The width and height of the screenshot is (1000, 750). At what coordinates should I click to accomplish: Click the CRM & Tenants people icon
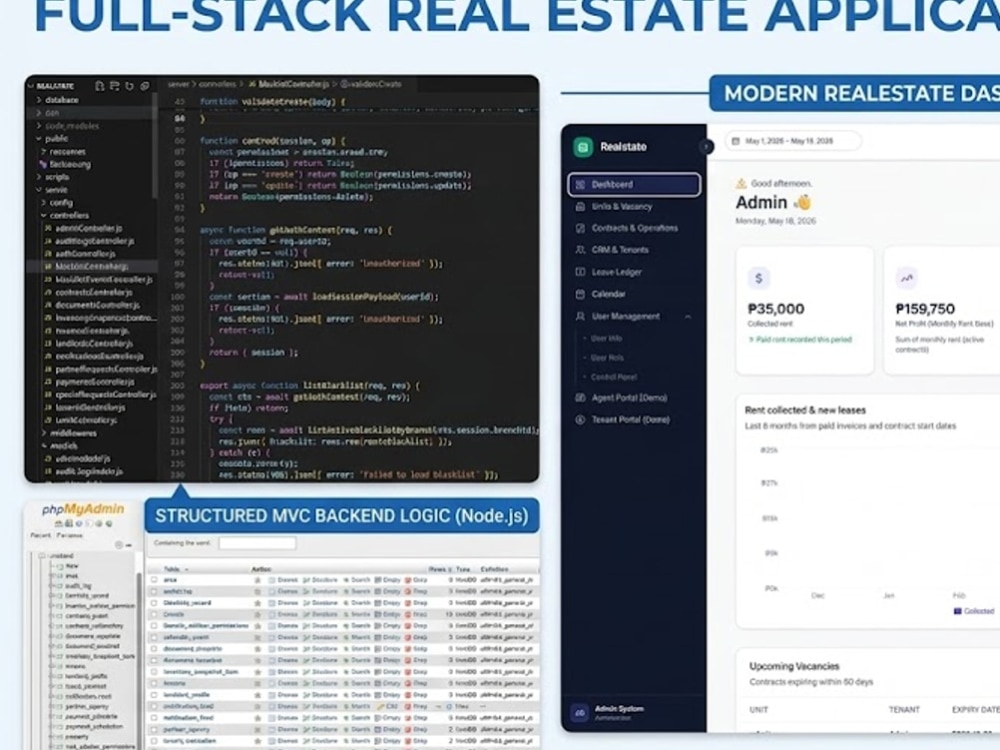[x=580, y=250]
